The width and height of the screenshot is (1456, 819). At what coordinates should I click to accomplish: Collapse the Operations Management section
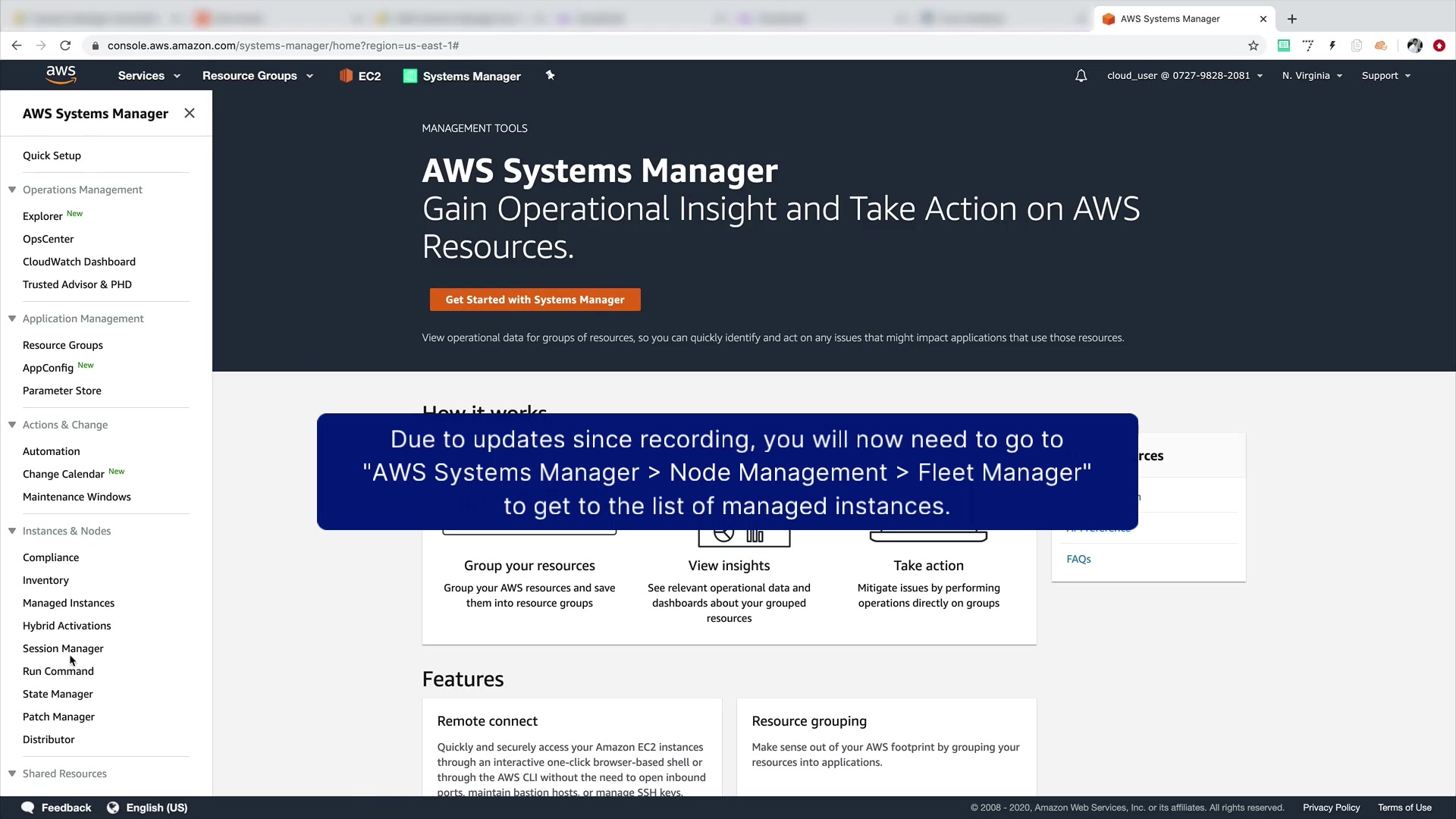coord(12,190)
